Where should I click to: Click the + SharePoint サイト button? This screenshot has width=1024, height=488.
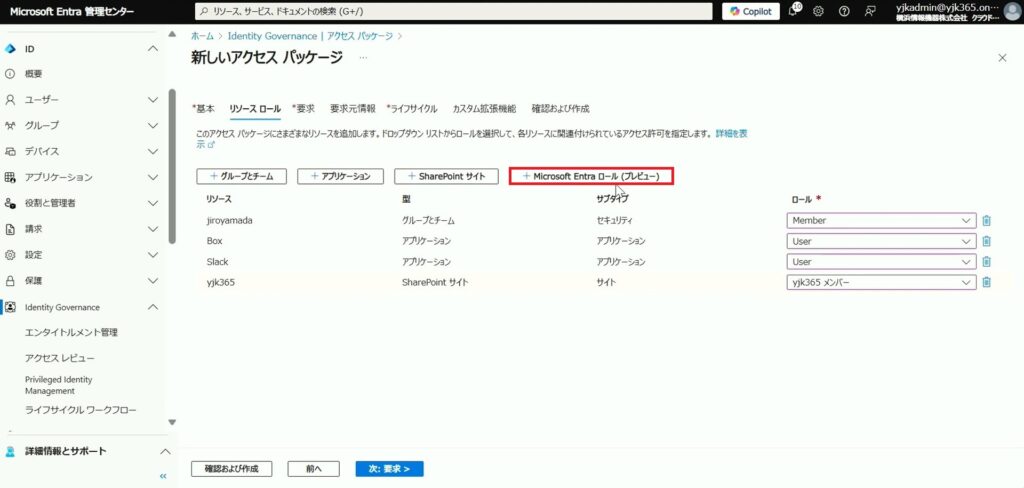click(x=447, y=176)
